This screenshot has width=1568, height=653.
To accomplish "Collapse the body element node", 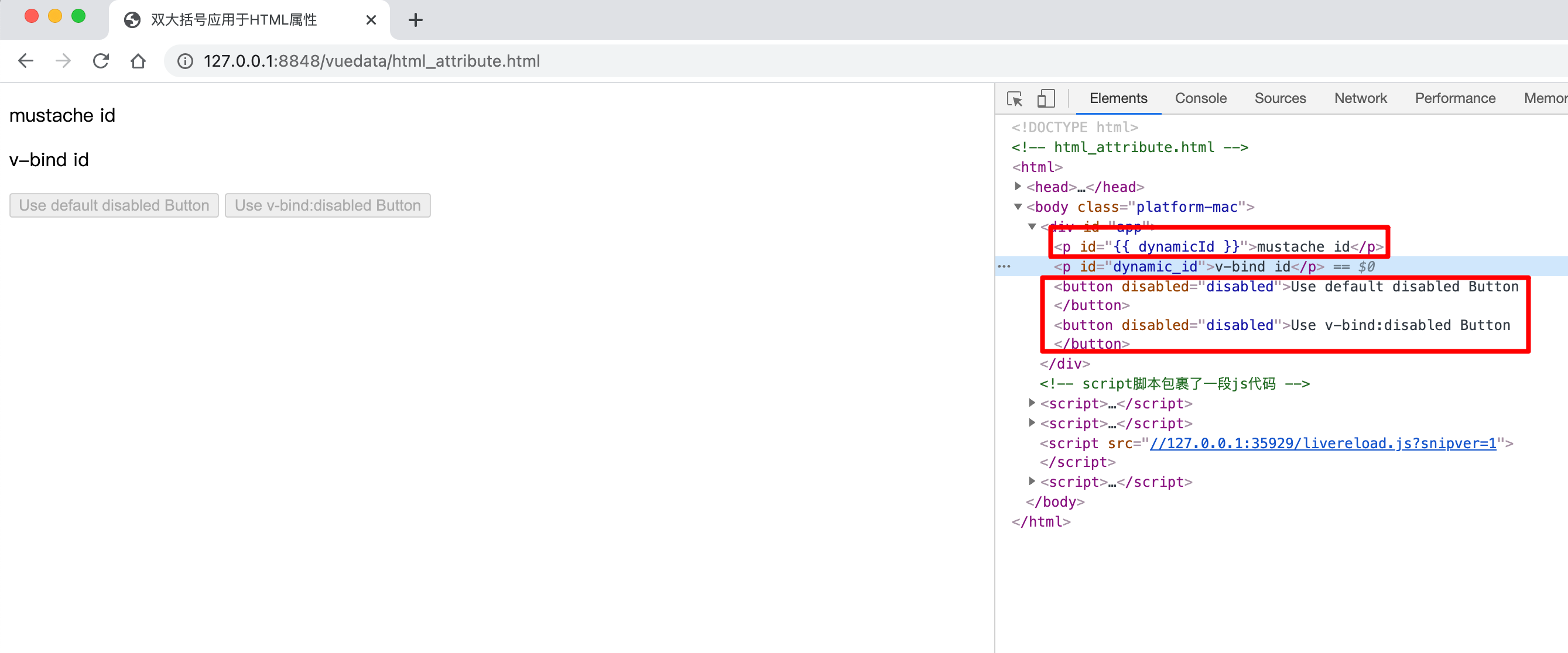I will coord(1018,207).
